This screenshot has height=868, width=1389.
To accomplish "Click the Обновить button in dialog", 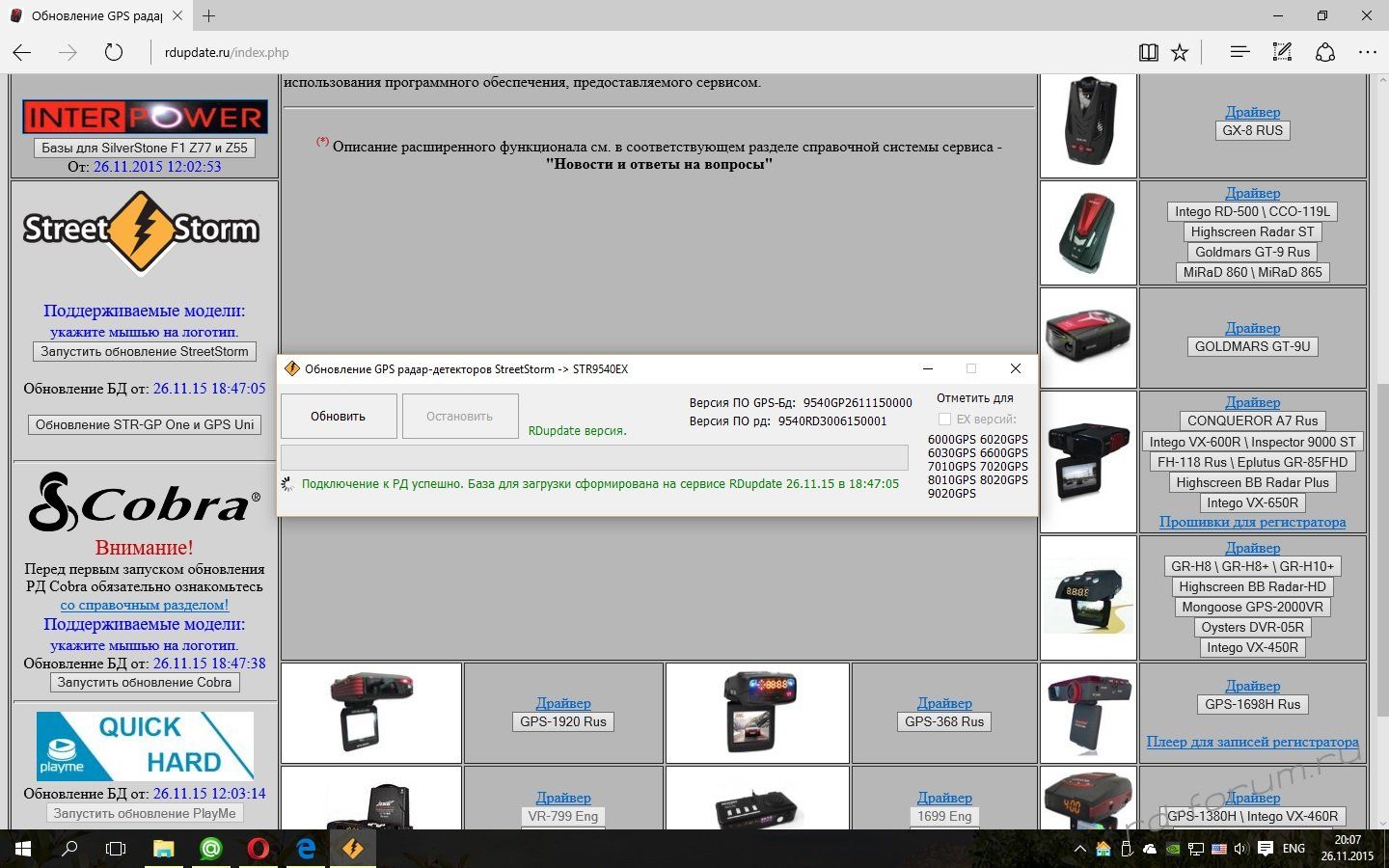I will tap(339, 417).
